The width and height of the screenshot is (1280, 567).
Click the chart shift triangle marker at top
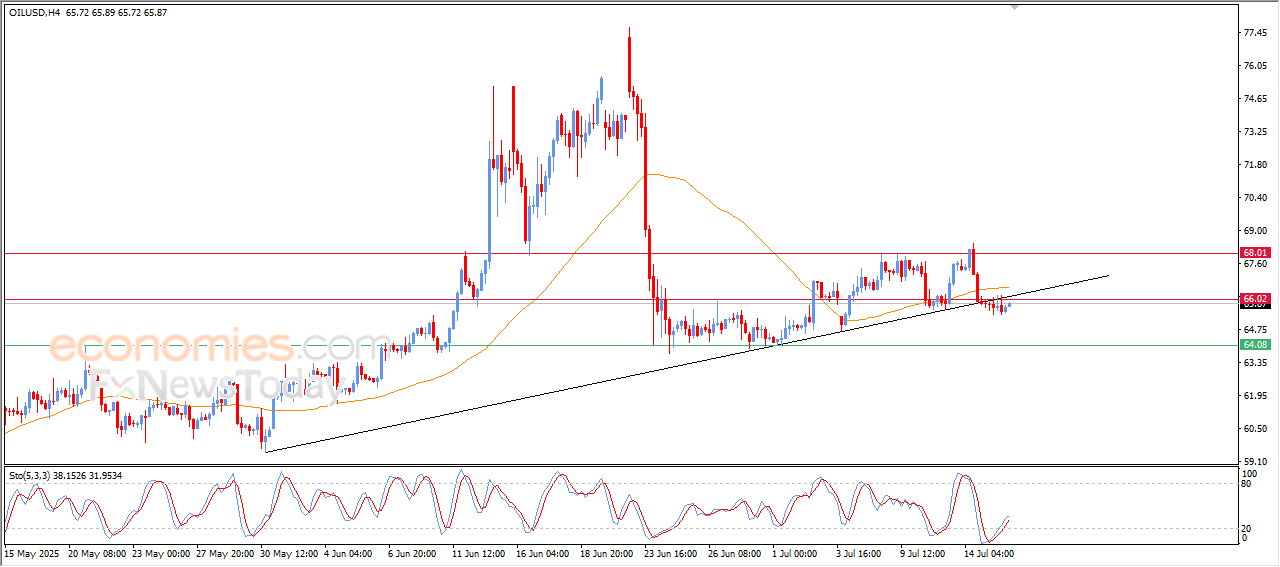point(1016,7)
